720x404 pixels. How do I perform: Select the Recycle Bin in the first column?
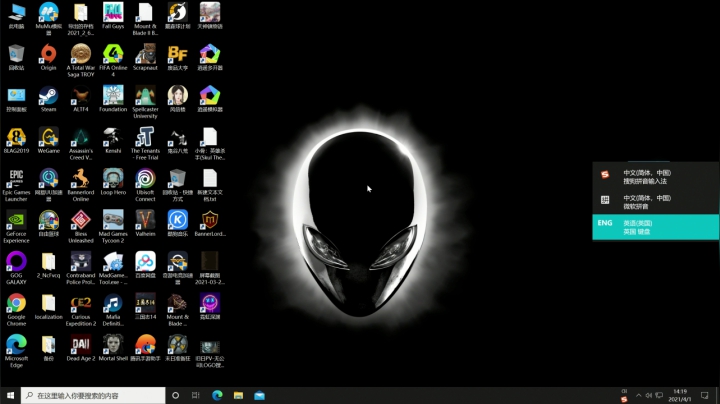coord(16,57)
